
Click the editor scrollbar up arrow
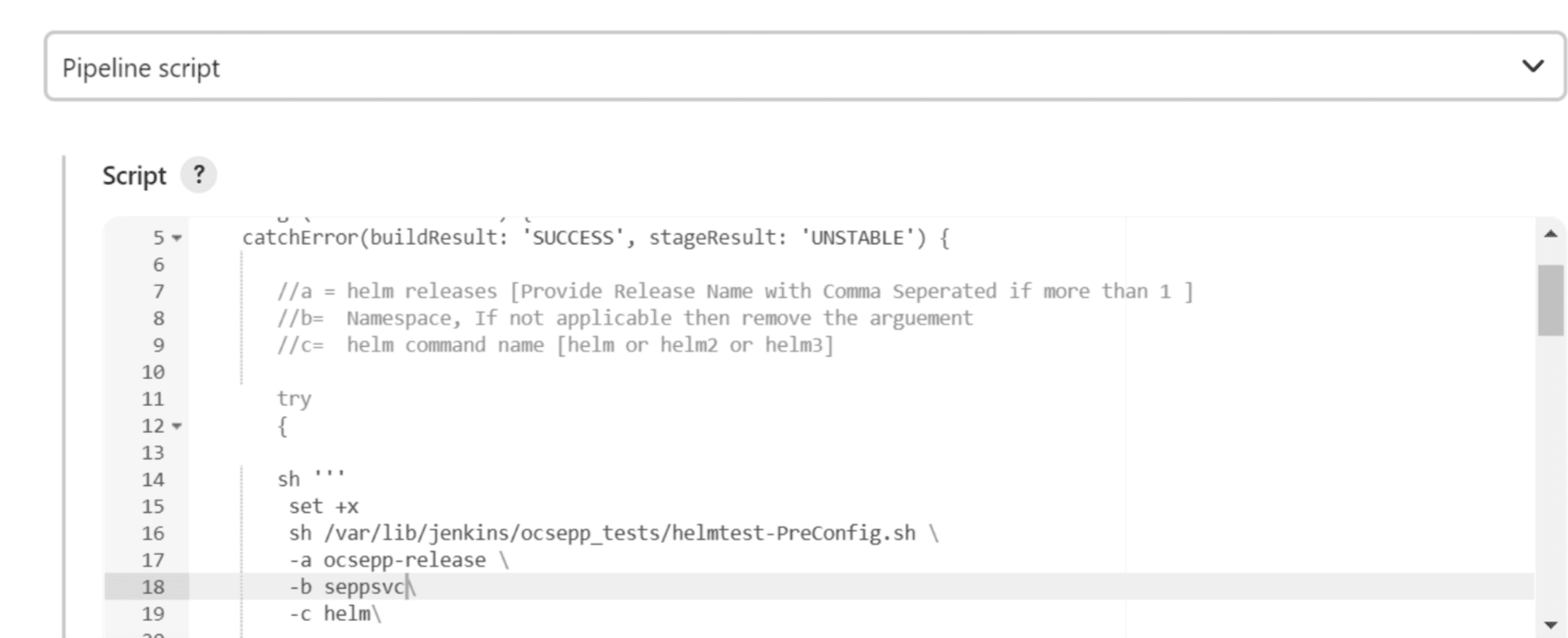click(x=1550, y=234)
